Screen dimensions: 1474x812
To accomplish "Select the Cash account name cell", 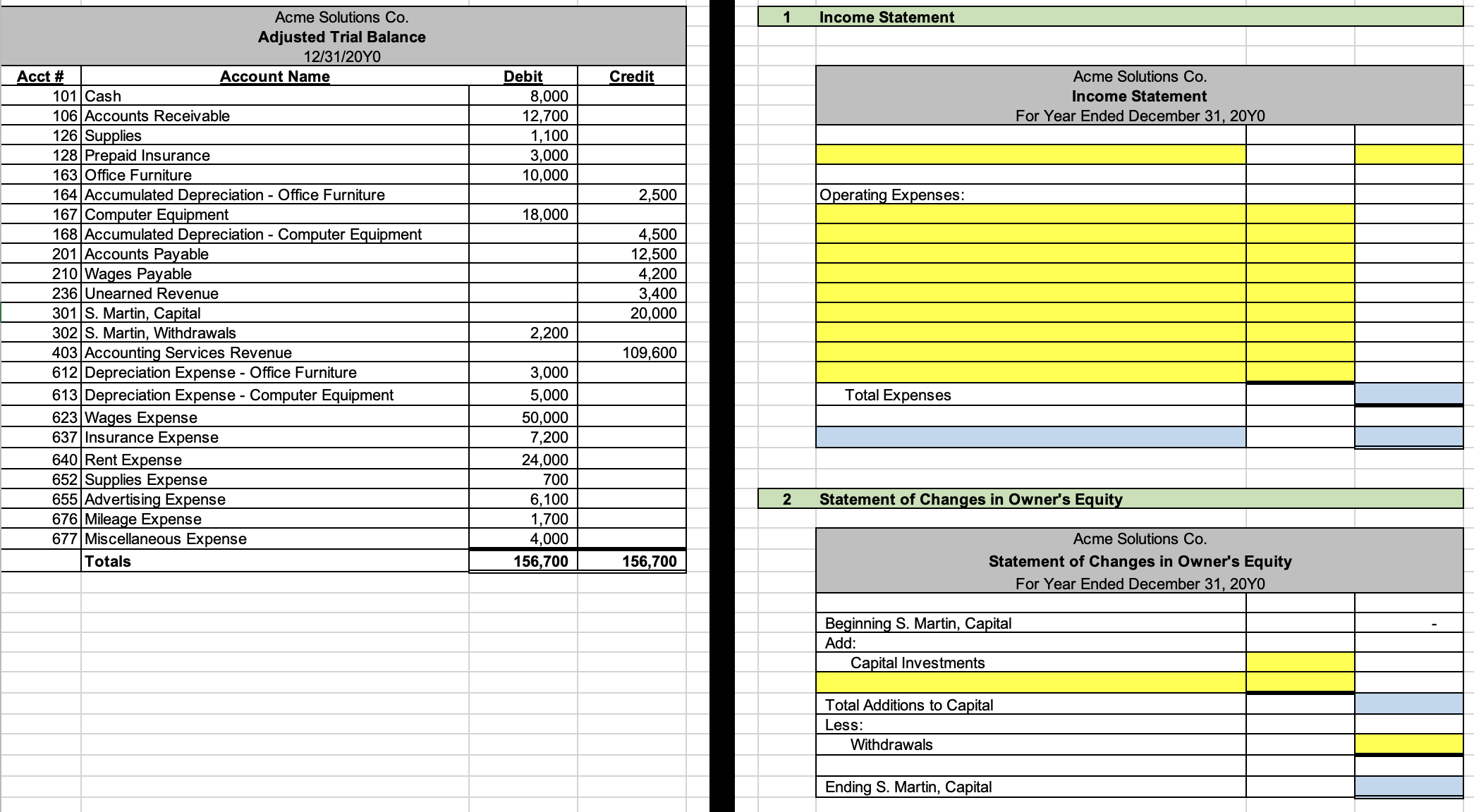I will 275,96.
